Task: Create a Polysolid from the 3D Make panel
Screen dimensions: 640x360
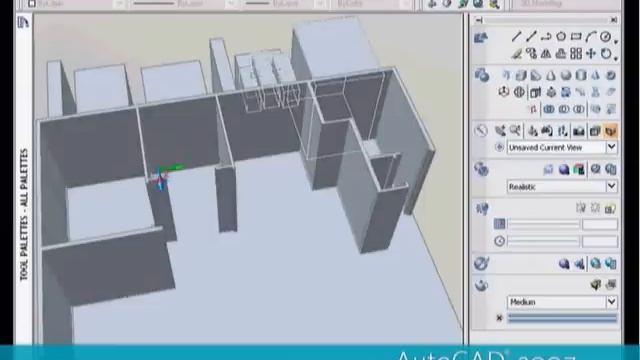Action: pyautogui.click(x=506, y=76)
